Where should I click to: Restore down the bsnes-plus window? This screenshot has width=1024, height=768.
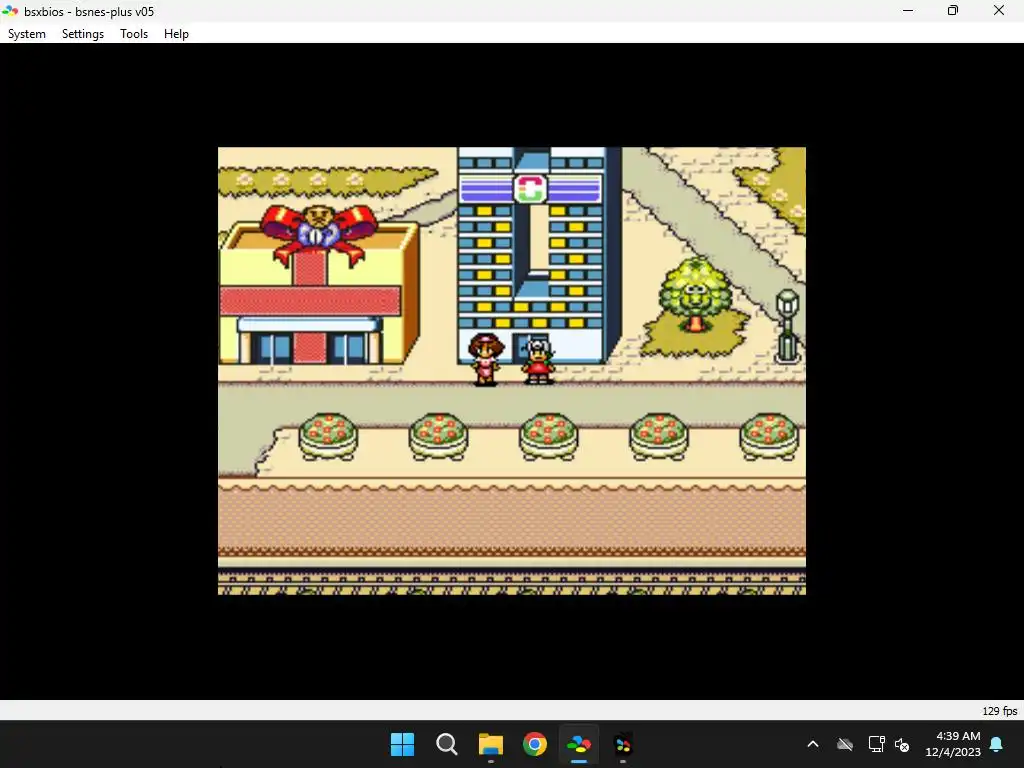[x=953, y=11]
